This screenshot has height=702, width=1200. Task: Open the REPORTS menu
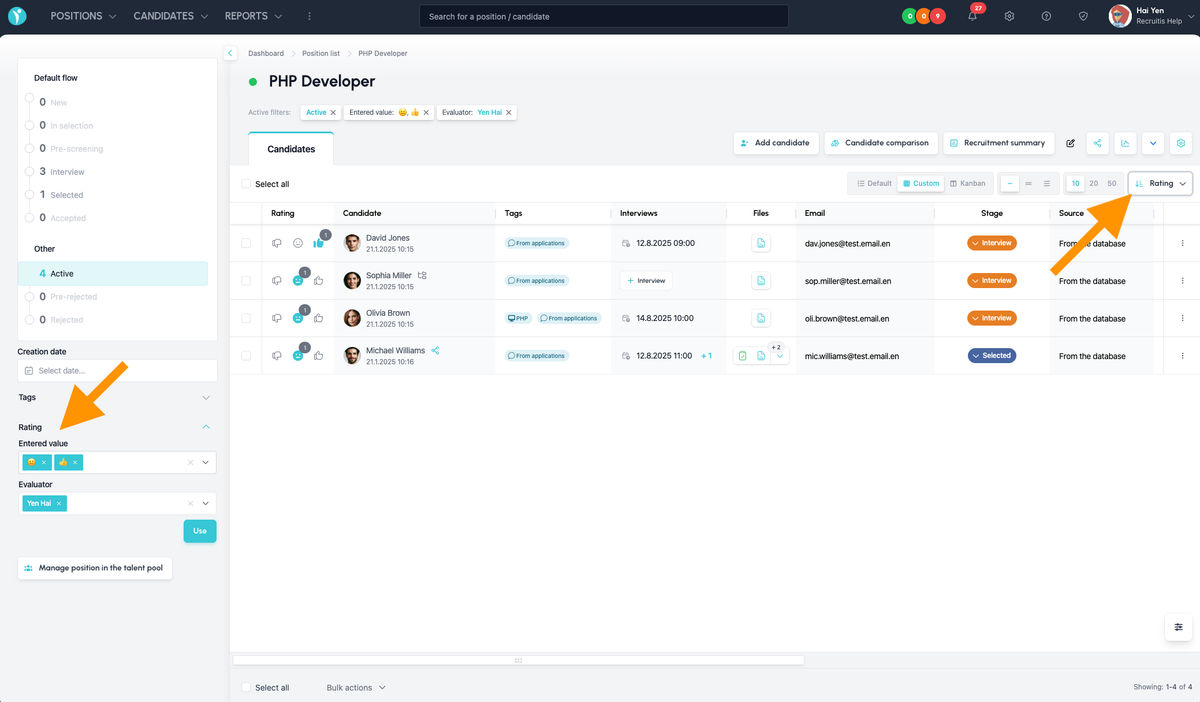coord(253,16)
